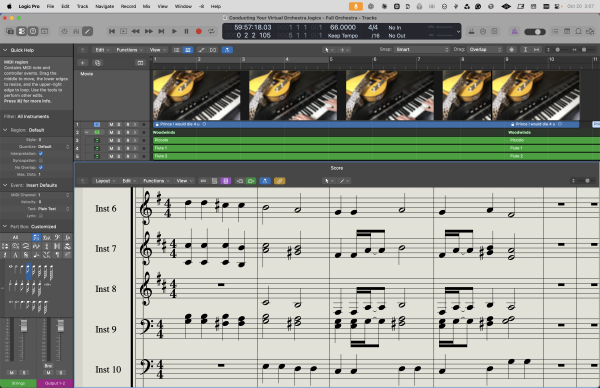Click the red Record button
Viewport: 600px width, 388px height.
click(x=199, y=31)
